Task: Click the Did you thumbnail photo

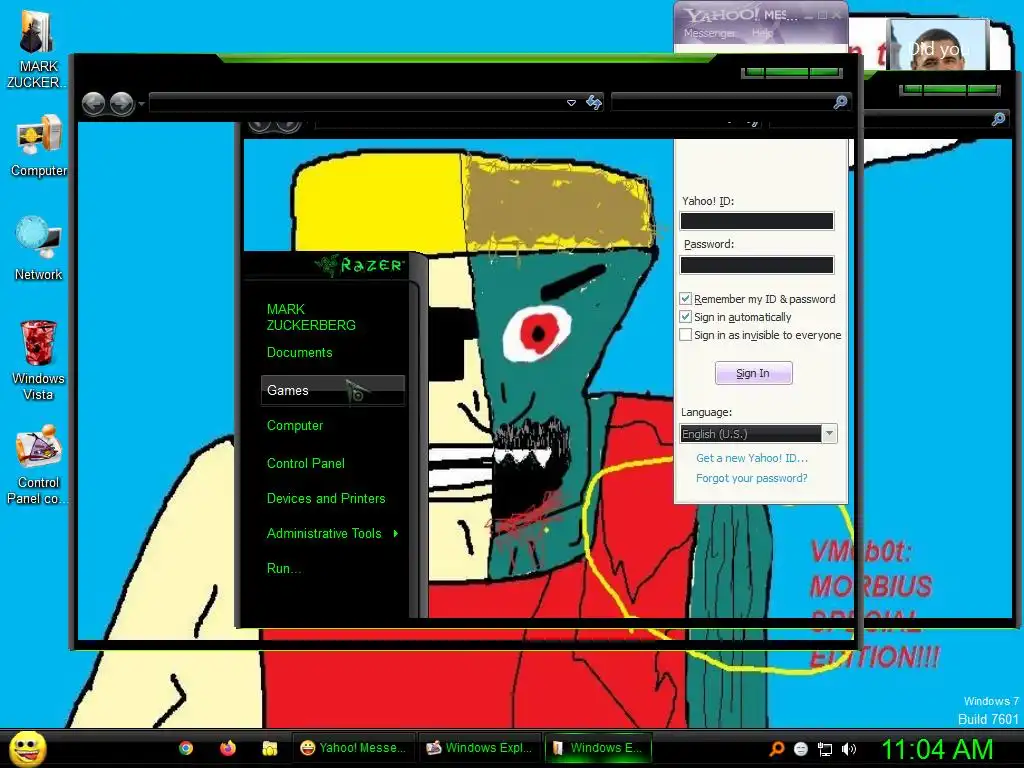Action: pos(938,44)
